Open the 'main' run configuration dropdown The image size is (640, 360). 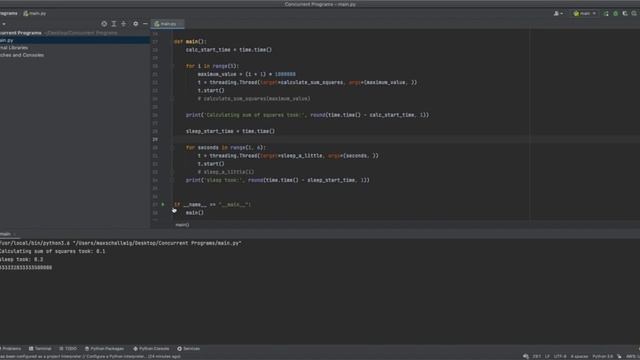(584, 13)
